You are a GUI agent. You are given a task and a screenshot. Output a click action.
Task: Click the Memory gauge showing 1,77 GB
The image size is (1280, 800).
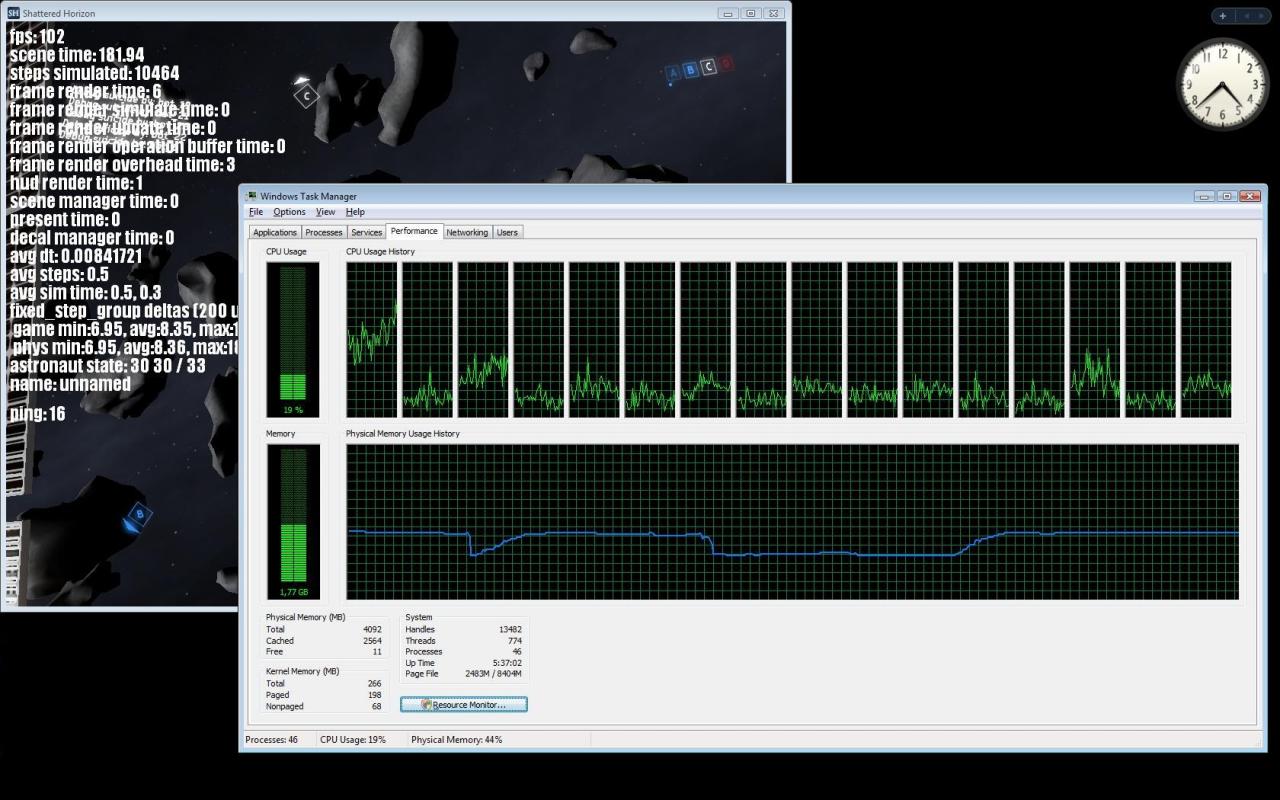tap(293, 521)
